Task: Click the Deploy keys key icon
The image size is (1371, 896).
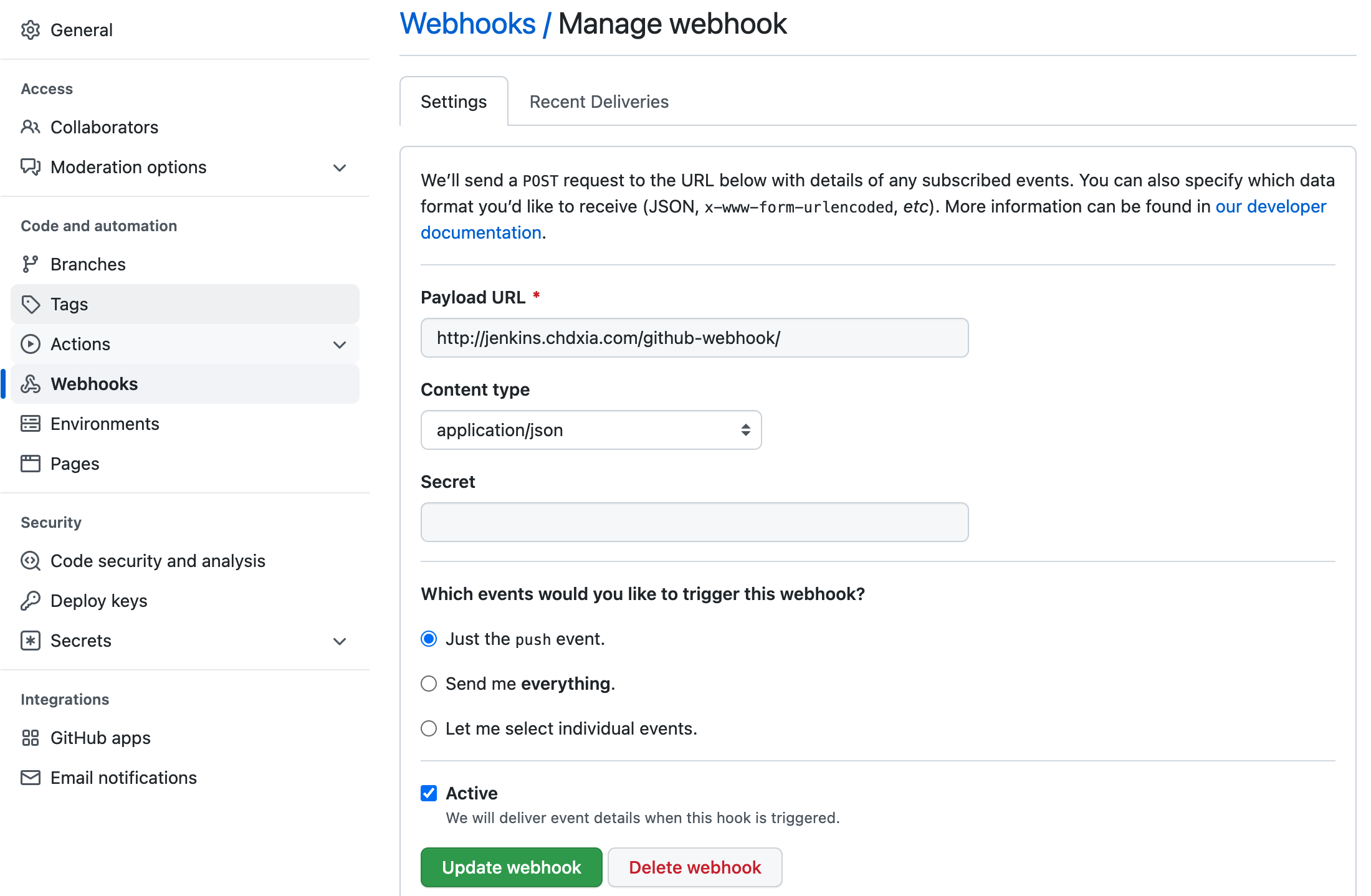Action: [30, 601]
